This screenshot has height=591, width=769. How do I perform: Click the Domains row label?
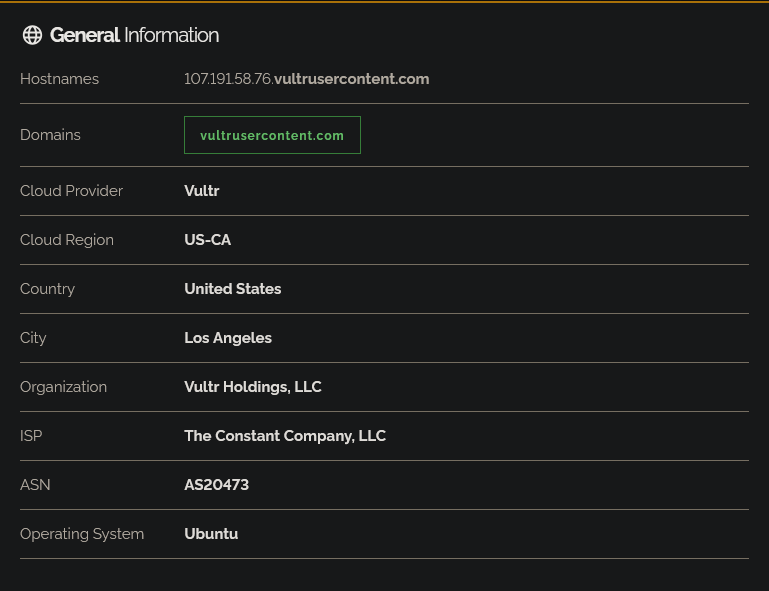(50, 135)
